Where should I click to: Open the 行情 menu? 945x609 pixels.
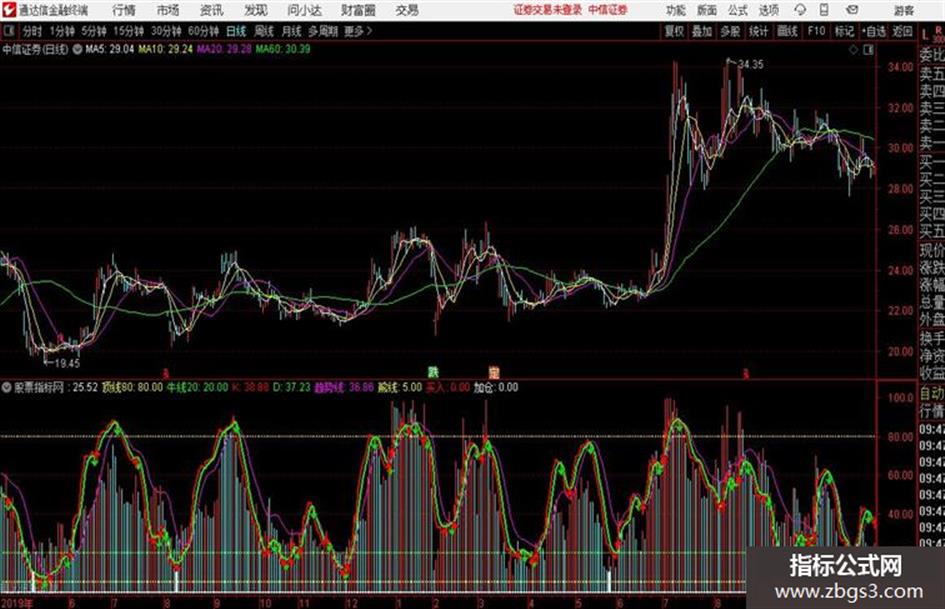tap(124, 10)
